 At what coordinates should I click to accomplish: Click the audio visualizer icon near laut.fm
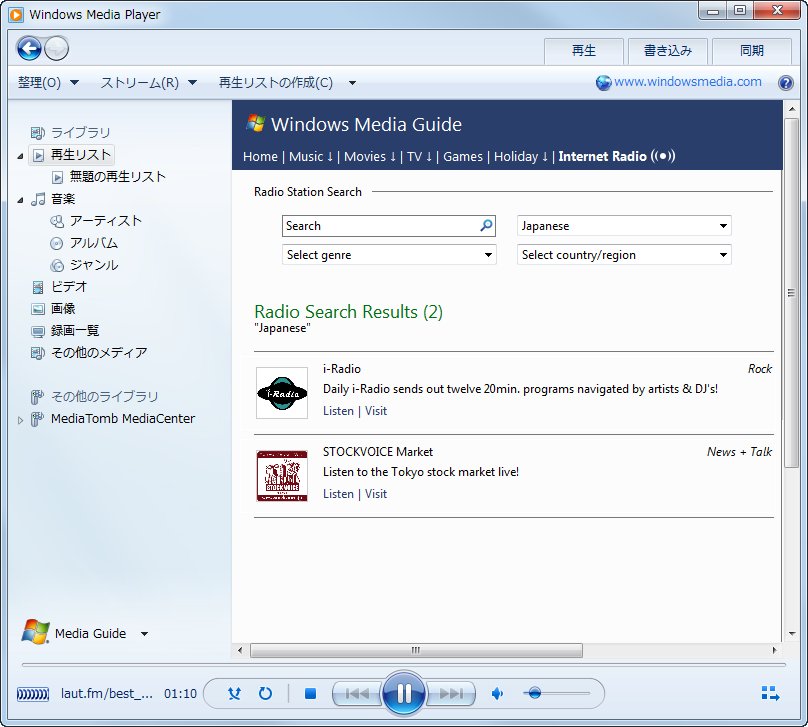[33, 694]
